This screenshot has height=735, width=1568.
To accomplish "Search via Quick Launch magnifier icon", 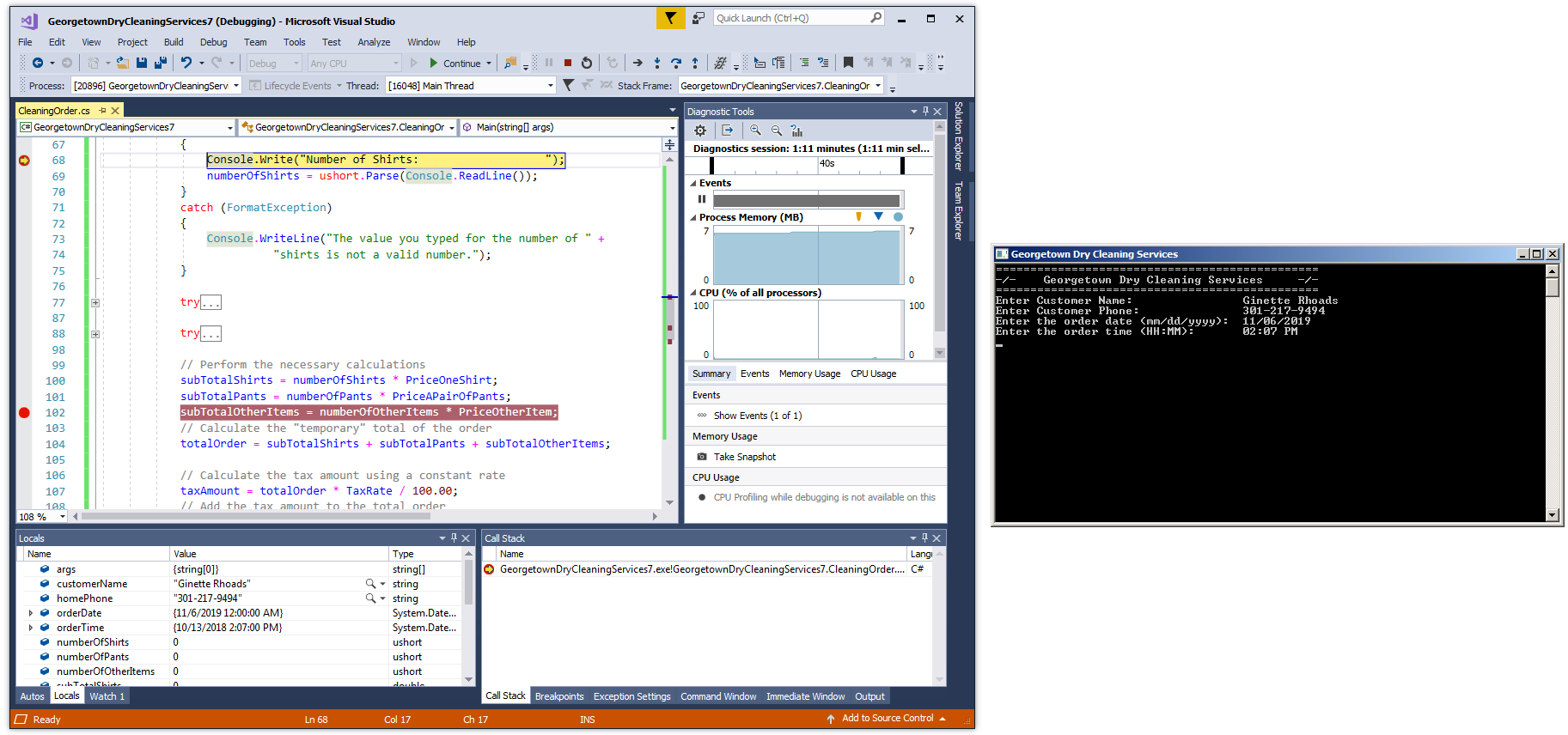I will point(876,17).
